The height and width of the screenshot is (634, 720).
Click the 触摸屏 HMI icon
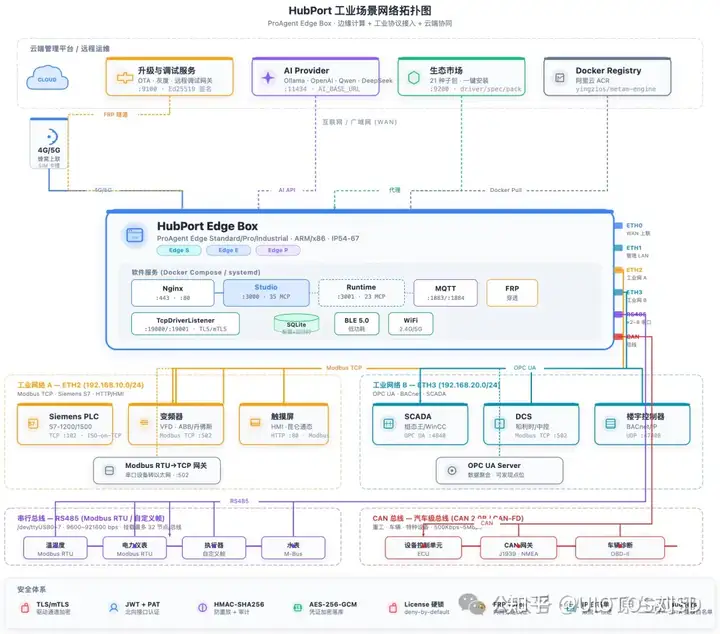[255, 422]
